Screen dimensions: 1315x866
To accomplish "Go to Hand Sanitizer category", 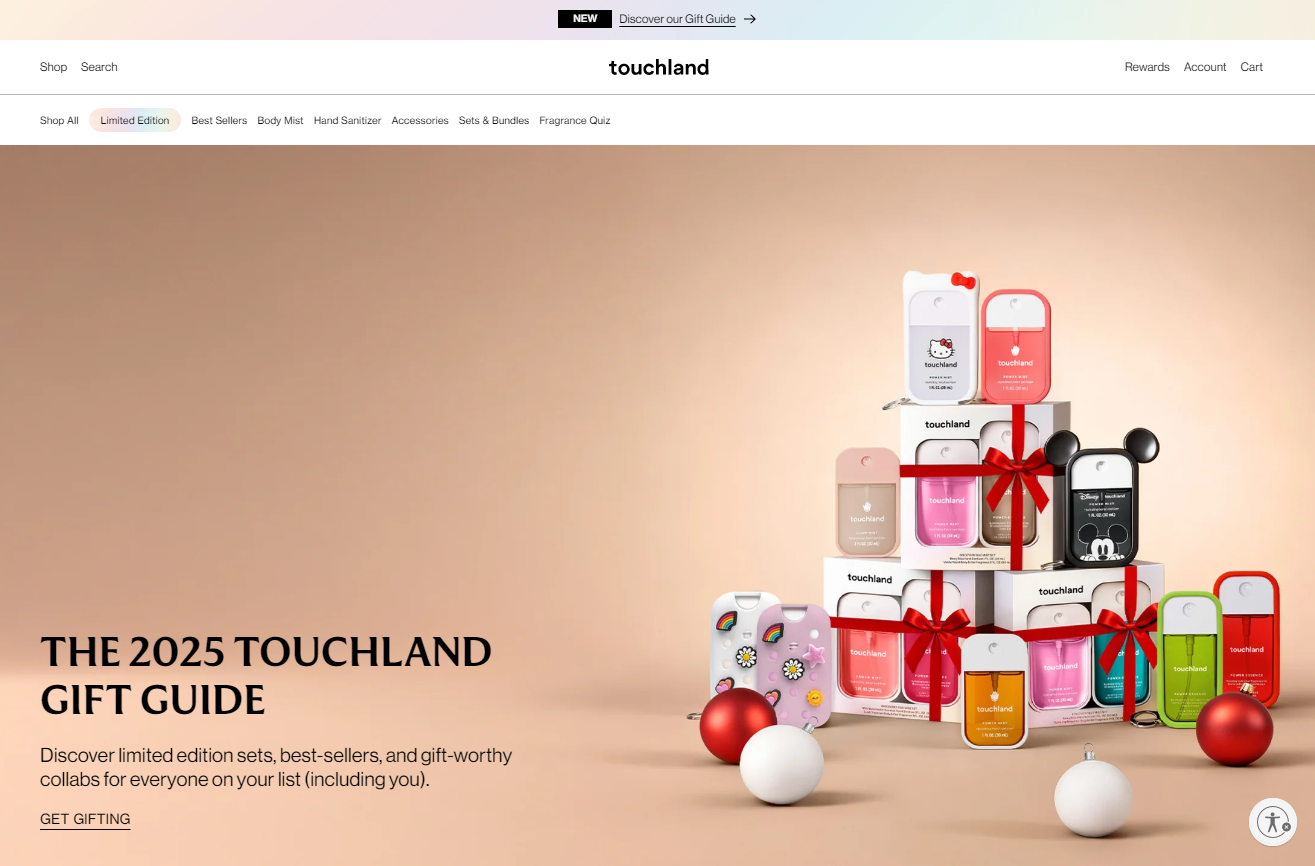I will point(347,120).
